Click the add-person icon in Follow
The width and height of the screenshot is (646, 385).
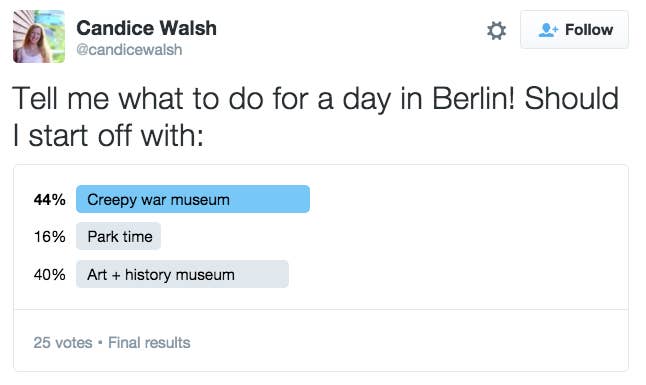pos(548,30)
